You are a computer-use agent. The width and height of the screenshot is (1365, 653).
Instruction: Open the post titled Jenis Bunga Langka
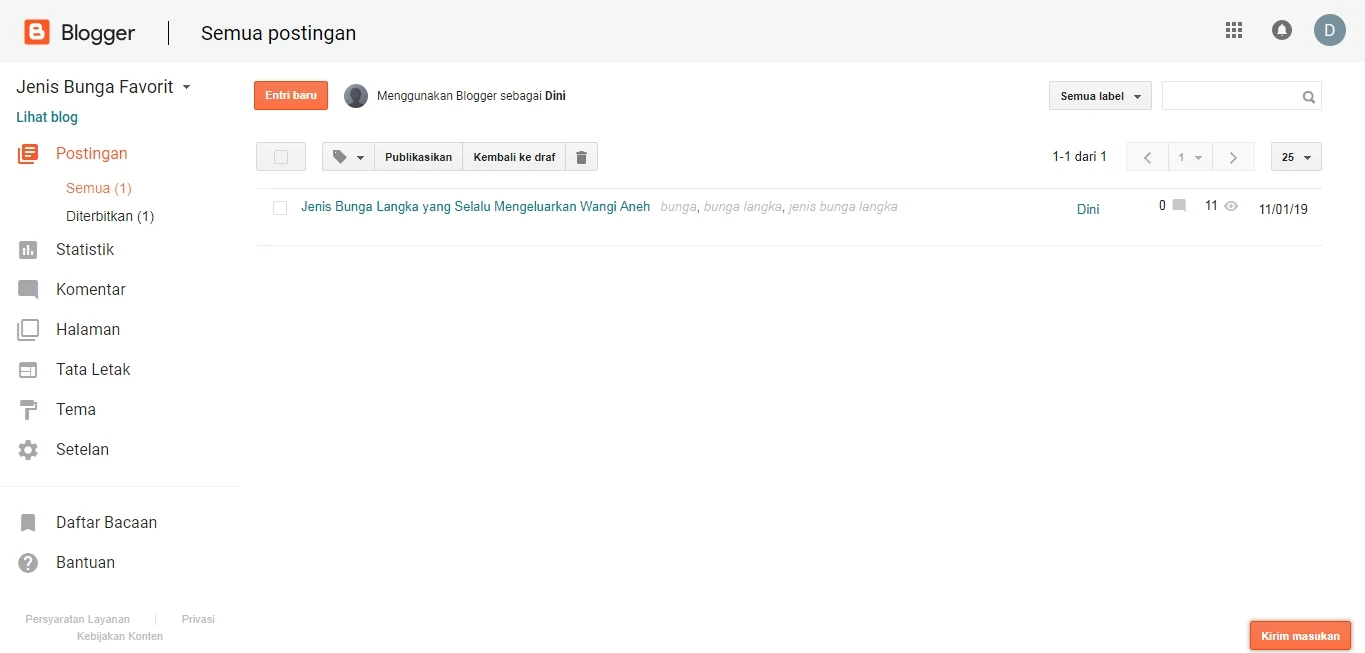coord(475,207)
